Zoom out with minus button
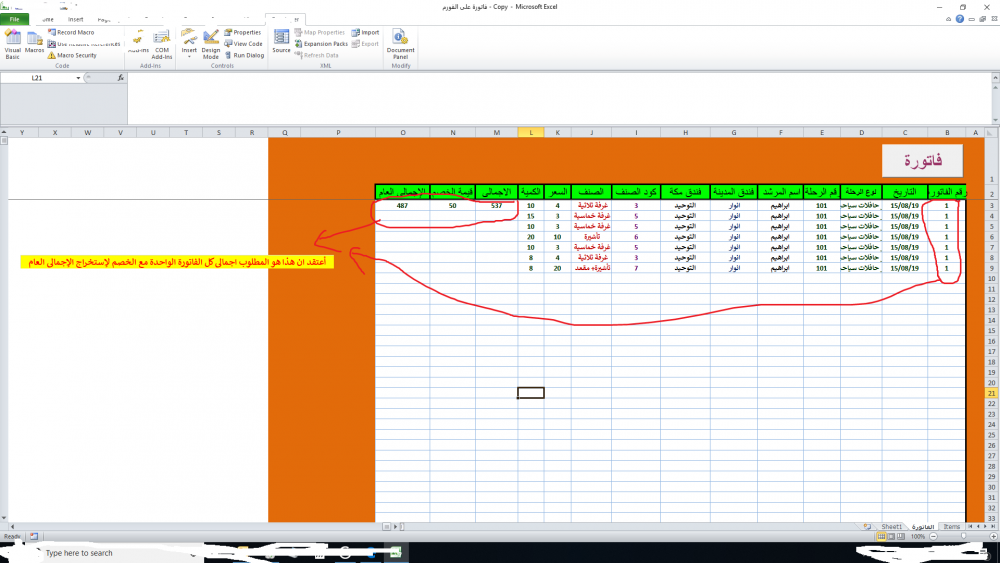The image size is (1000, 563). point(934,537)
